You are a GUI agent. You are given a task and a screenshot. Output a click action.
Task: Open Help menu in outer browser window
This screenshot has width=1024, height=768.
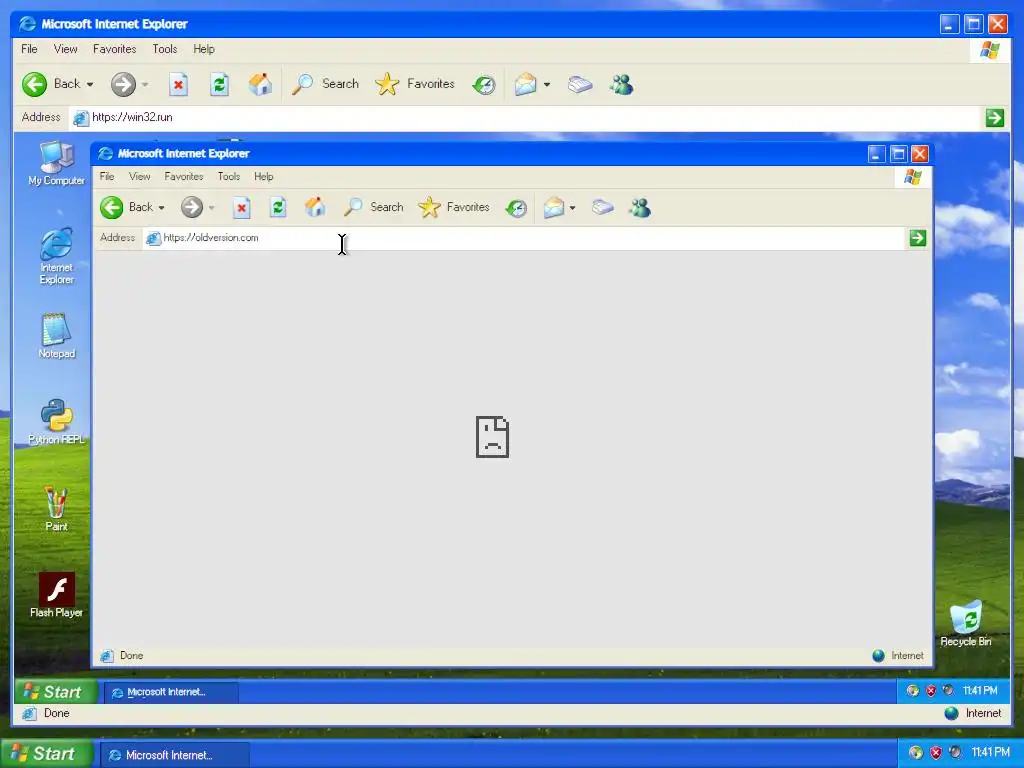[x=204, y=49]
